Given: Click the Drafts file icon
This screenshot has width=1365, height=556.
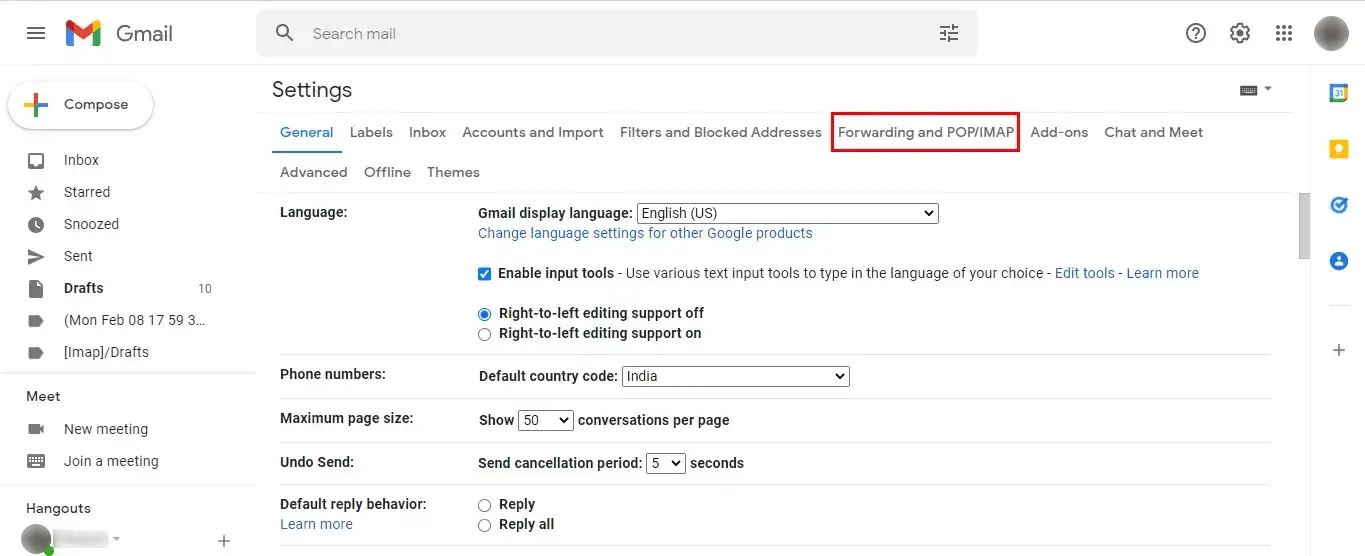Looking at the screenshot, I should tap(36, 288).
